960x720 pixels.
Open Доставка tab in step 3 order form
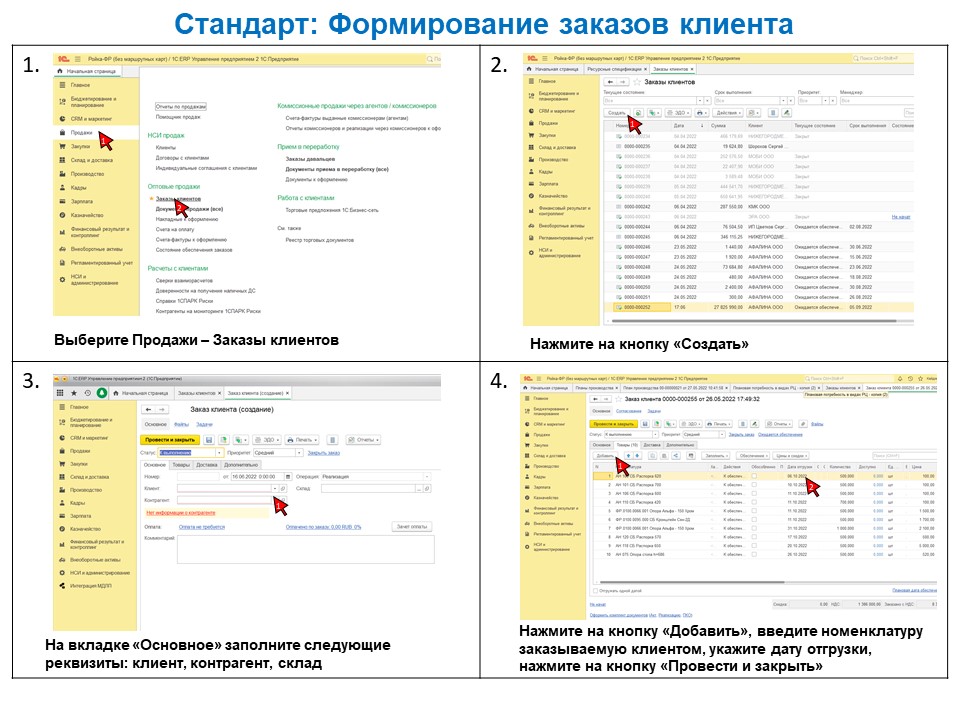[206, 465]
